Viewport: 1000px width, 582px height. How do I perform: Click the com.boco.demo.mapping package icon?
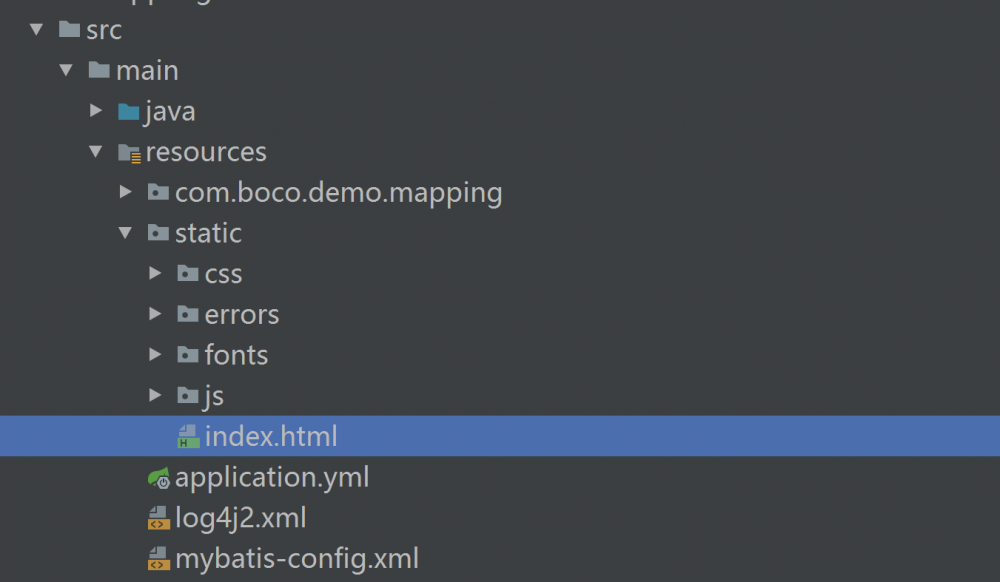tap(158, 193)
